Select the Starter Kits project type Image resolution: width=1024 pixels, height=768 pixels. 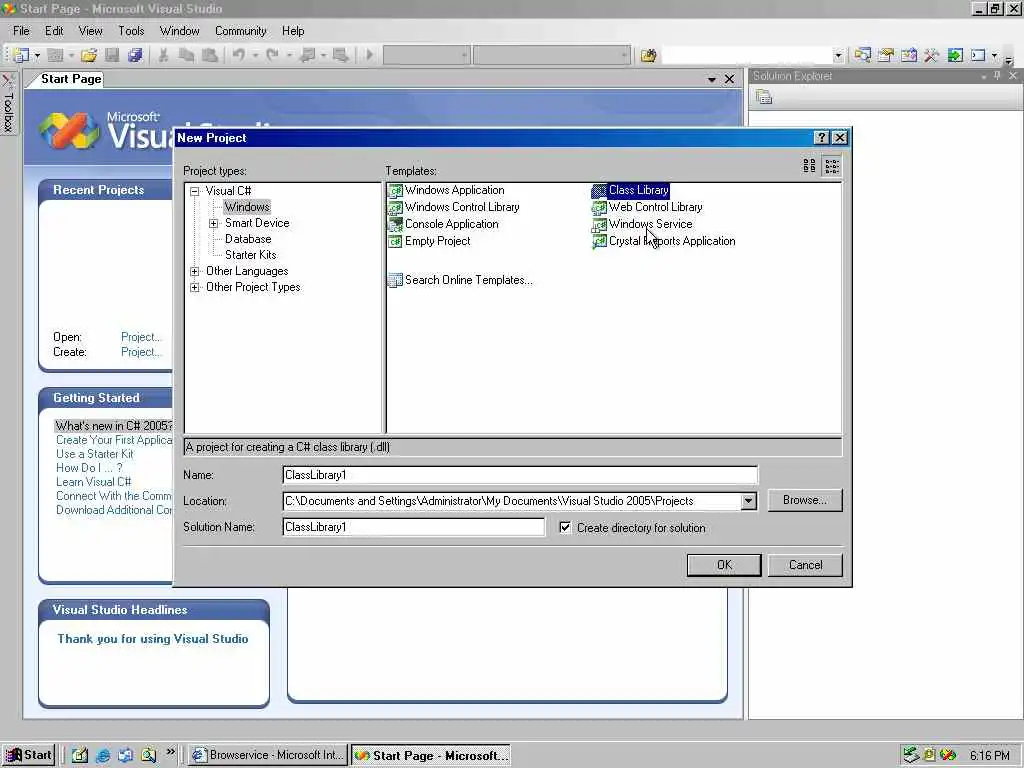point(251,255)
